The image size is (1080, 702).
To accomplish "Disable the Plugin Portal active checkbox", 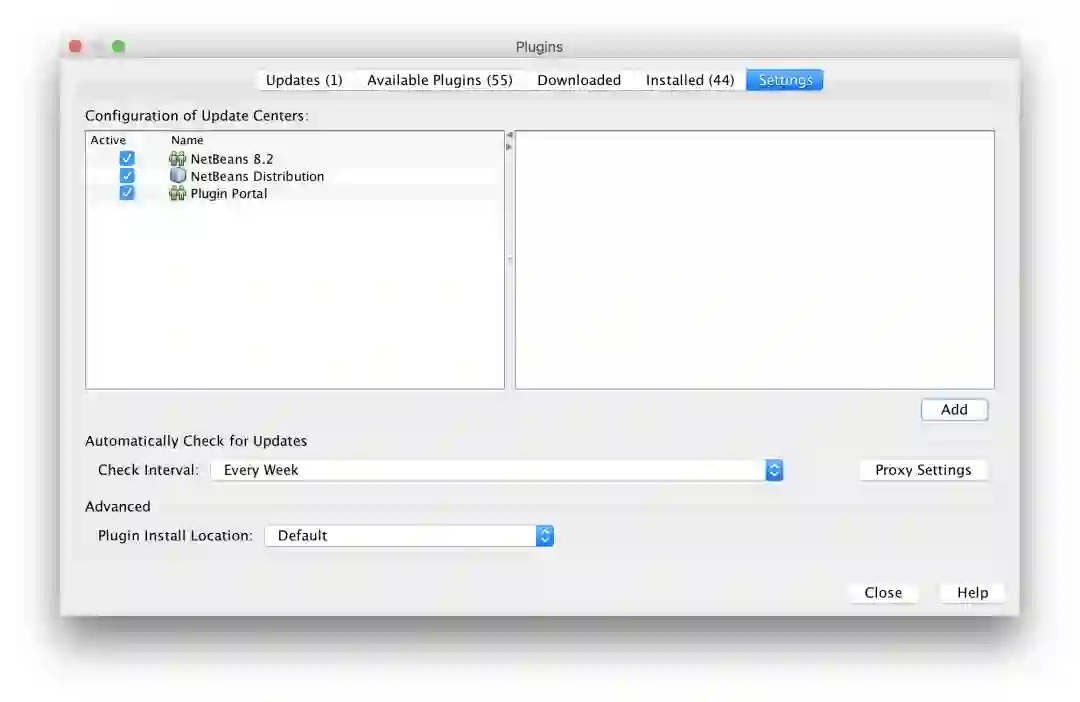I will point(127,193).
